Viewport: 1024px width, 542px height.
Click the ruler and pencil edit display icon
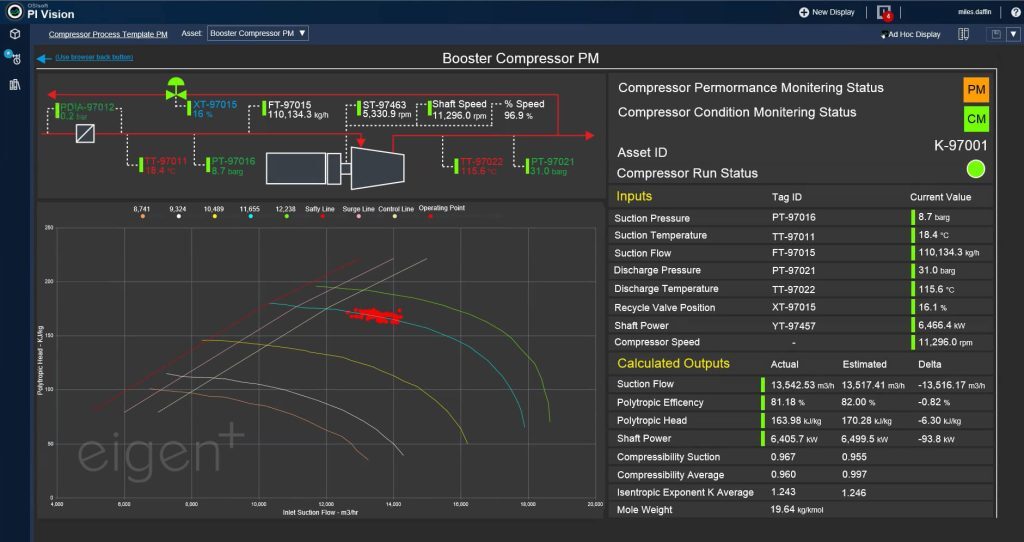[x=963, y=34]
